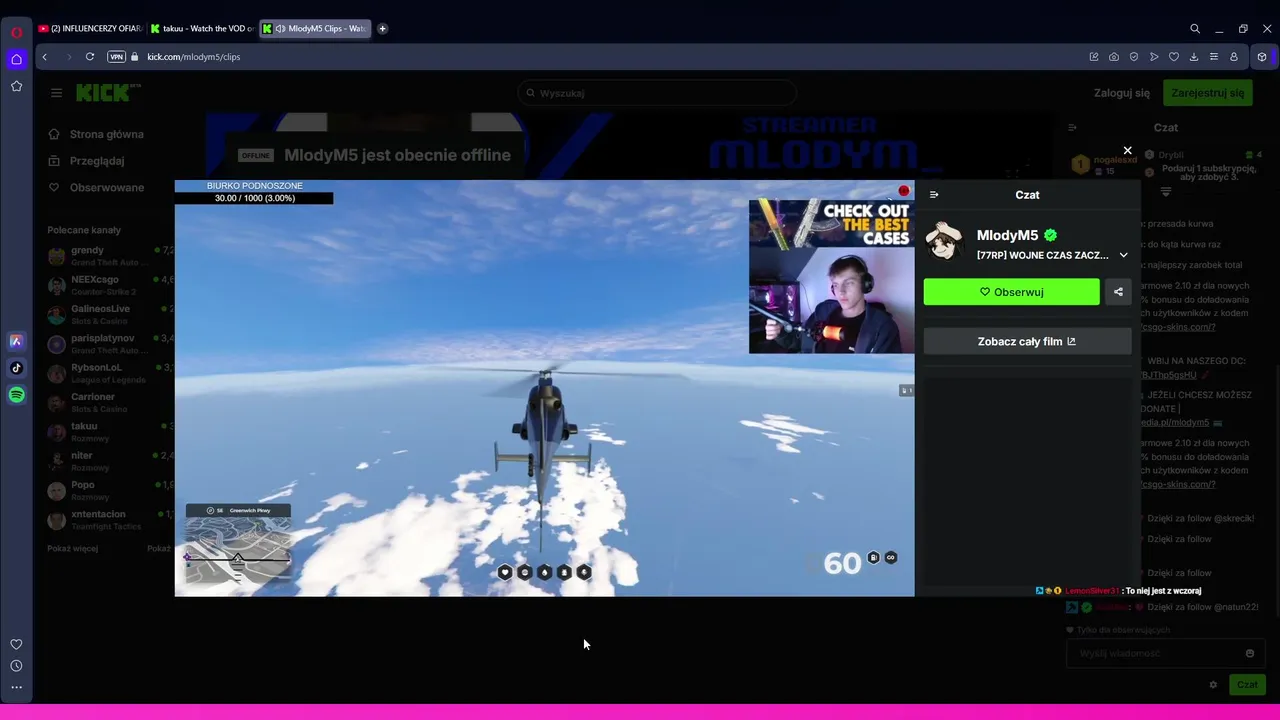Open the browser tab search magnifier
The height and width of the screenshot is (720, 1280).
pos(1195,29)
